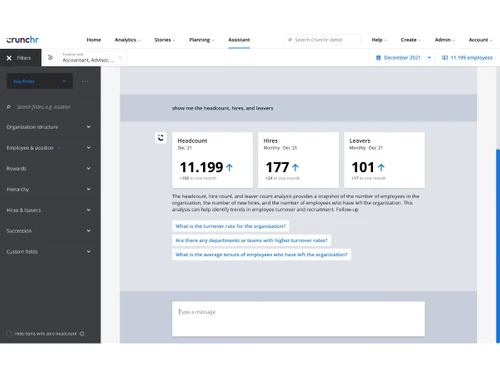This screenshot has height=375, width=500.
Task: Click the employees icon beside 11.199 employees
Action: tap(445, 58)
